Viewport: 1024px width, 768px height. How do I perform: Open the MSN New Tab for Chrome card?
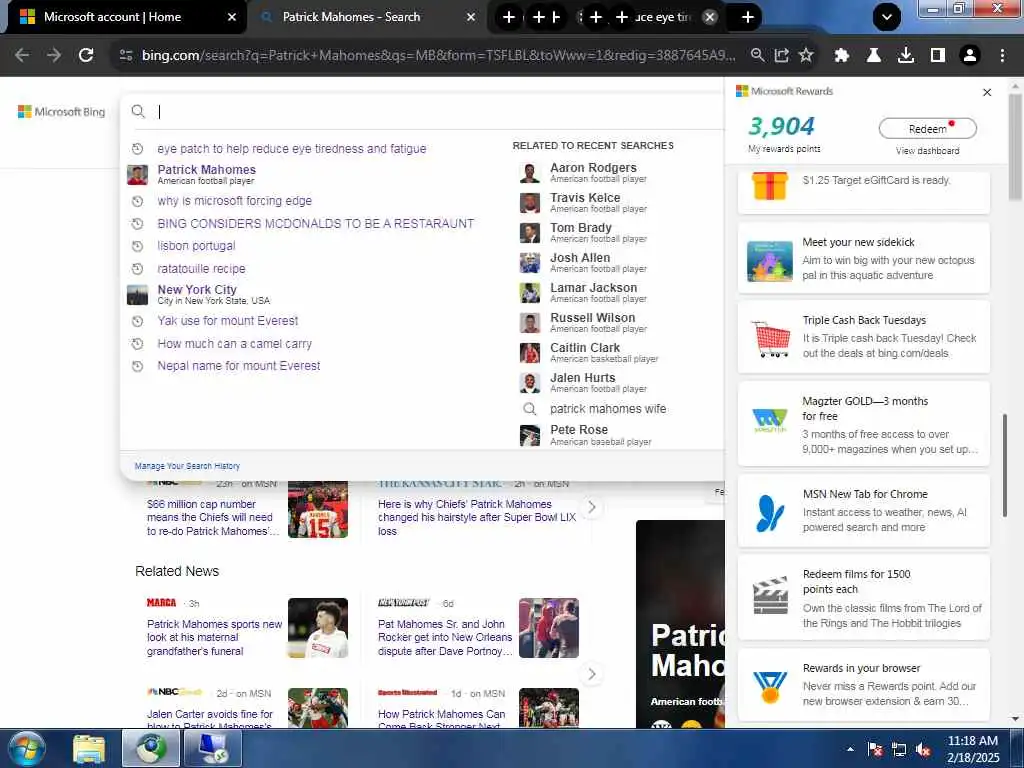(863, 511)
